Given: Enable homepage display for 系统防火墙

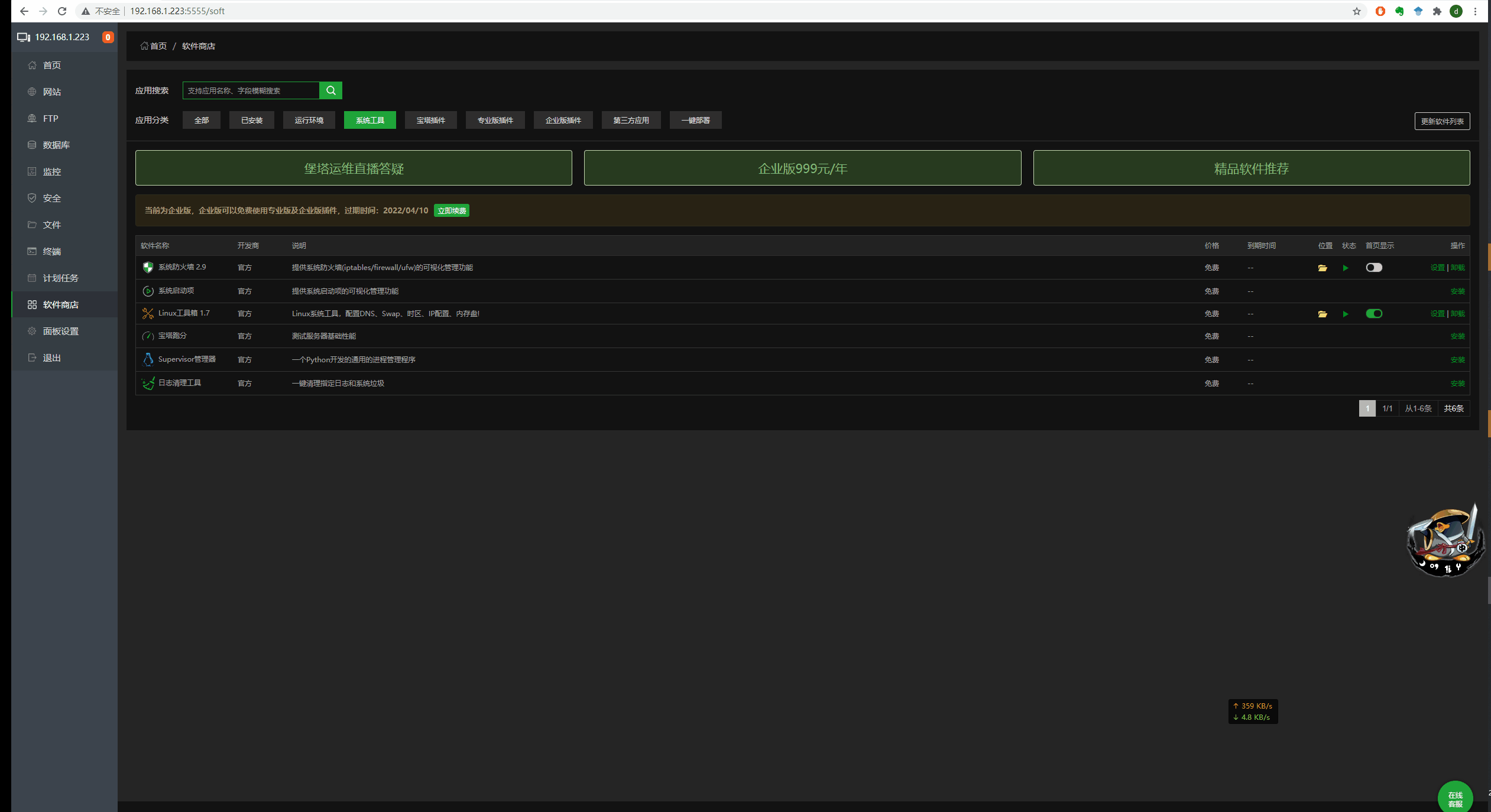Looking at the screenshot, I should [x=1374, y=268].
